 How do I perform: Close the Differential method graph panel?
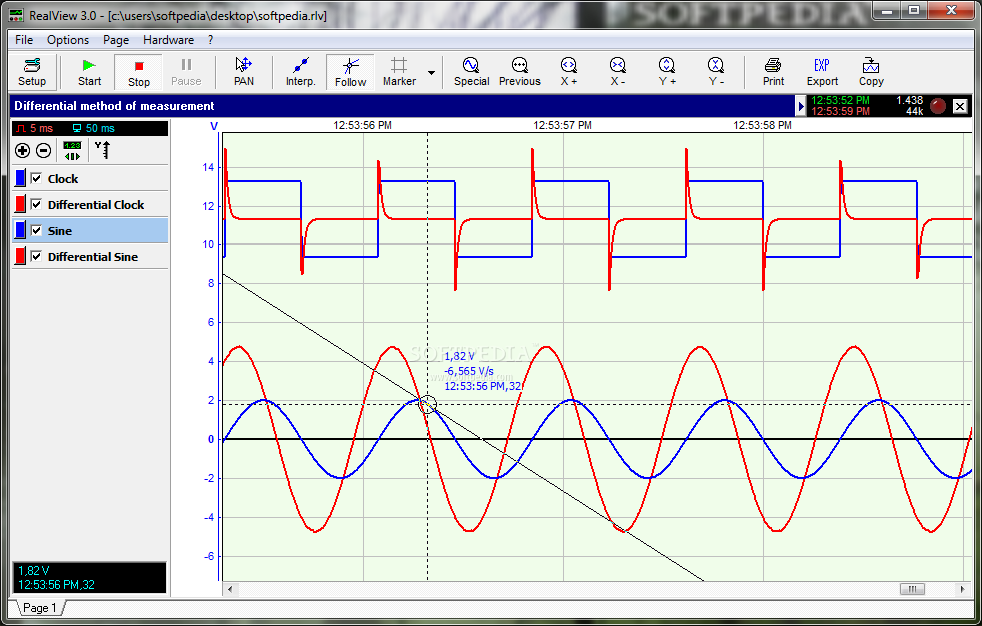960,106
